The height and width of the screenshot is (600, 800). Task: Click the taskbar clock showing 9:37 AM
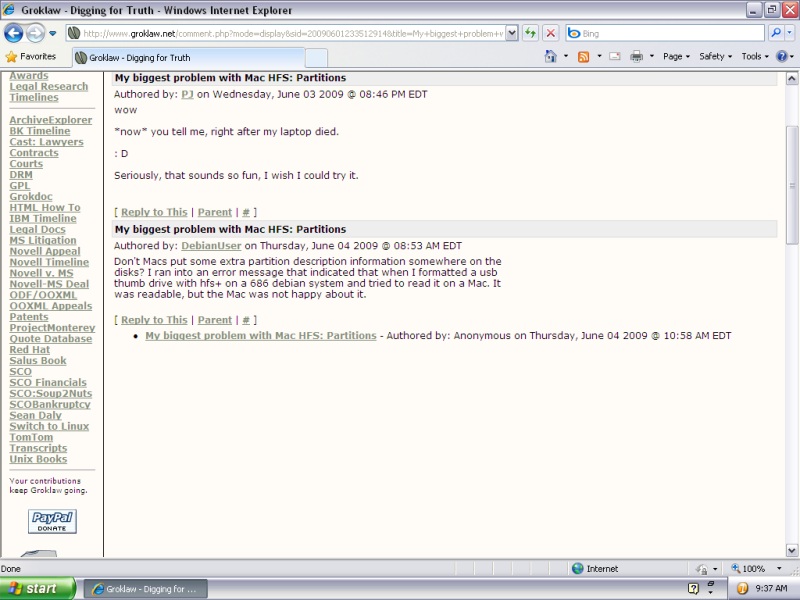pos(771,589)
